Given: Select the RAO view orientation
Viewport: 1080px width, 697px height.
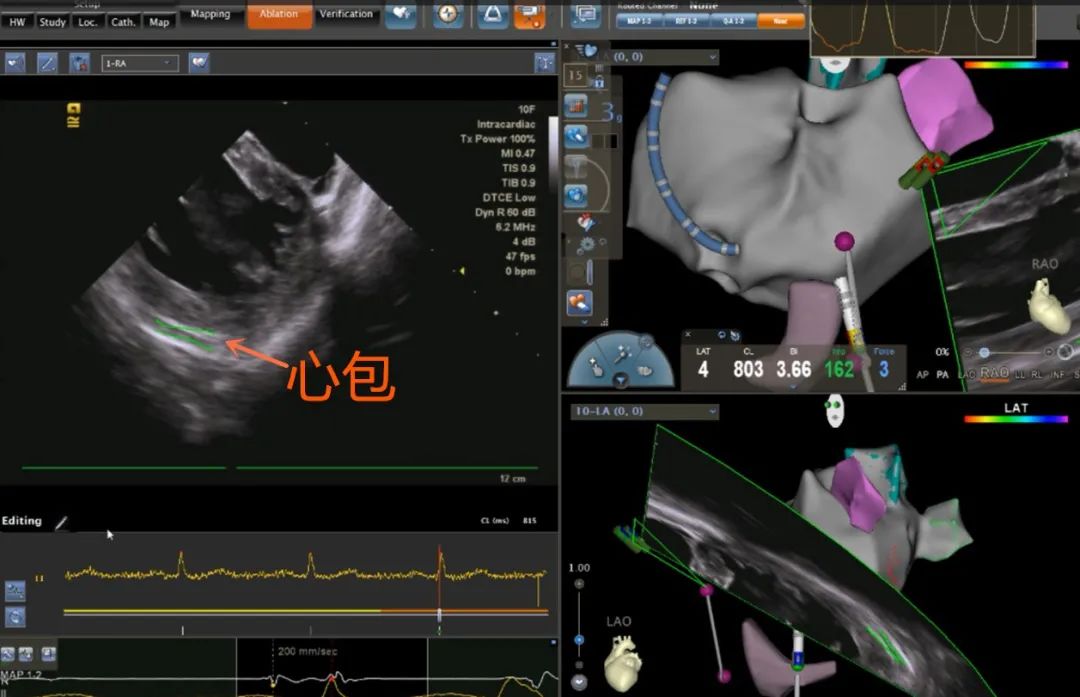Looking at the screenshot, I should (994, 373).
